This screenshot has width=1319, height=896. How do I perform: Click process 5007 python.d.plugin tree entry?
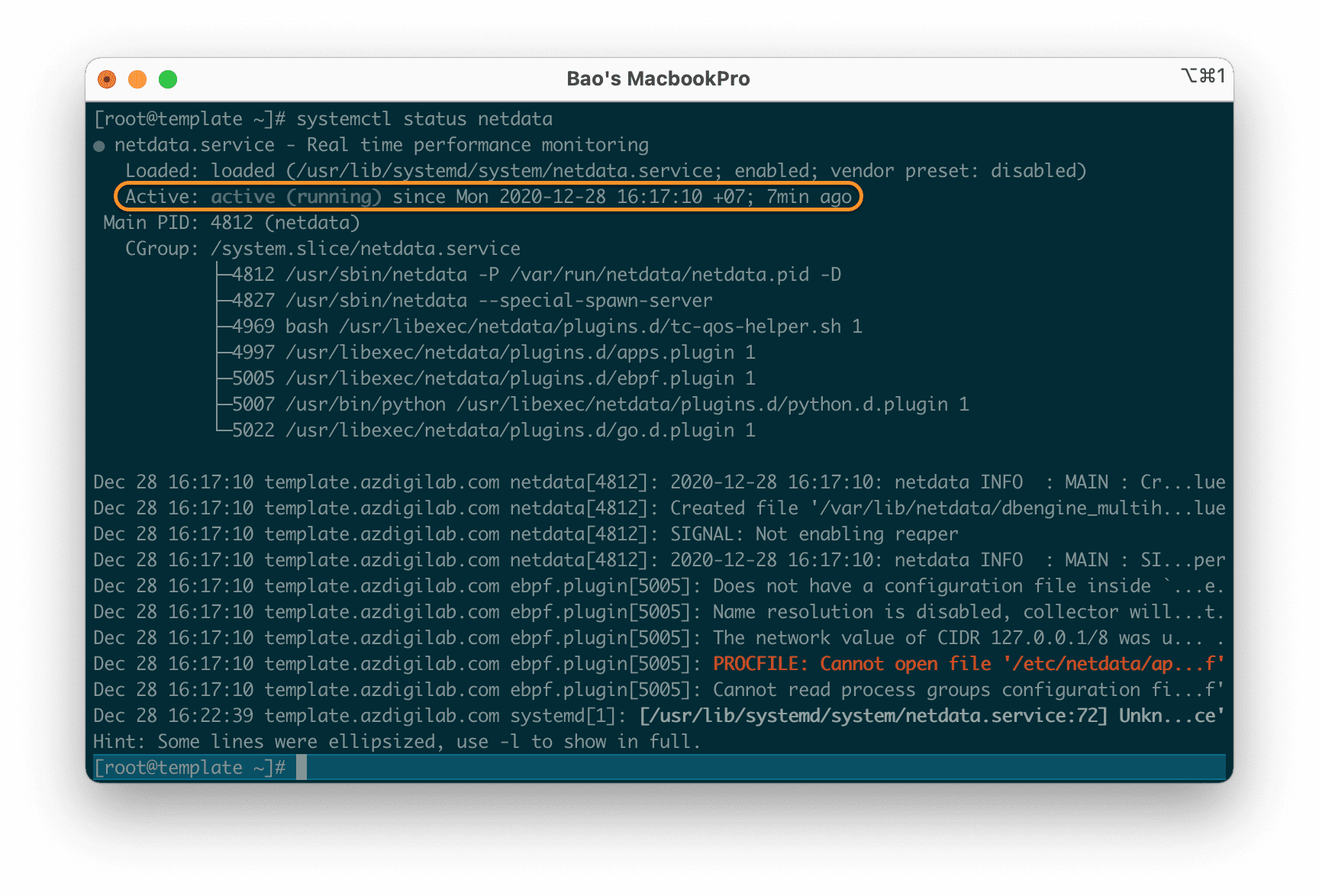(600, 404)
